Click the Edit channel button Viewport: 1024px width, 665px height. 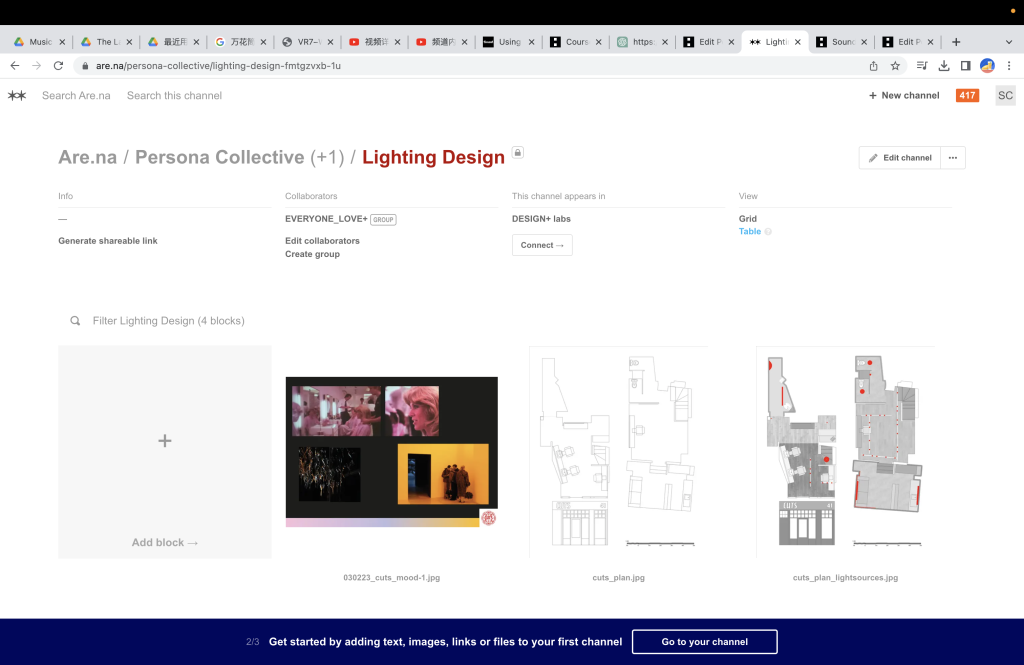coord(900,157)
